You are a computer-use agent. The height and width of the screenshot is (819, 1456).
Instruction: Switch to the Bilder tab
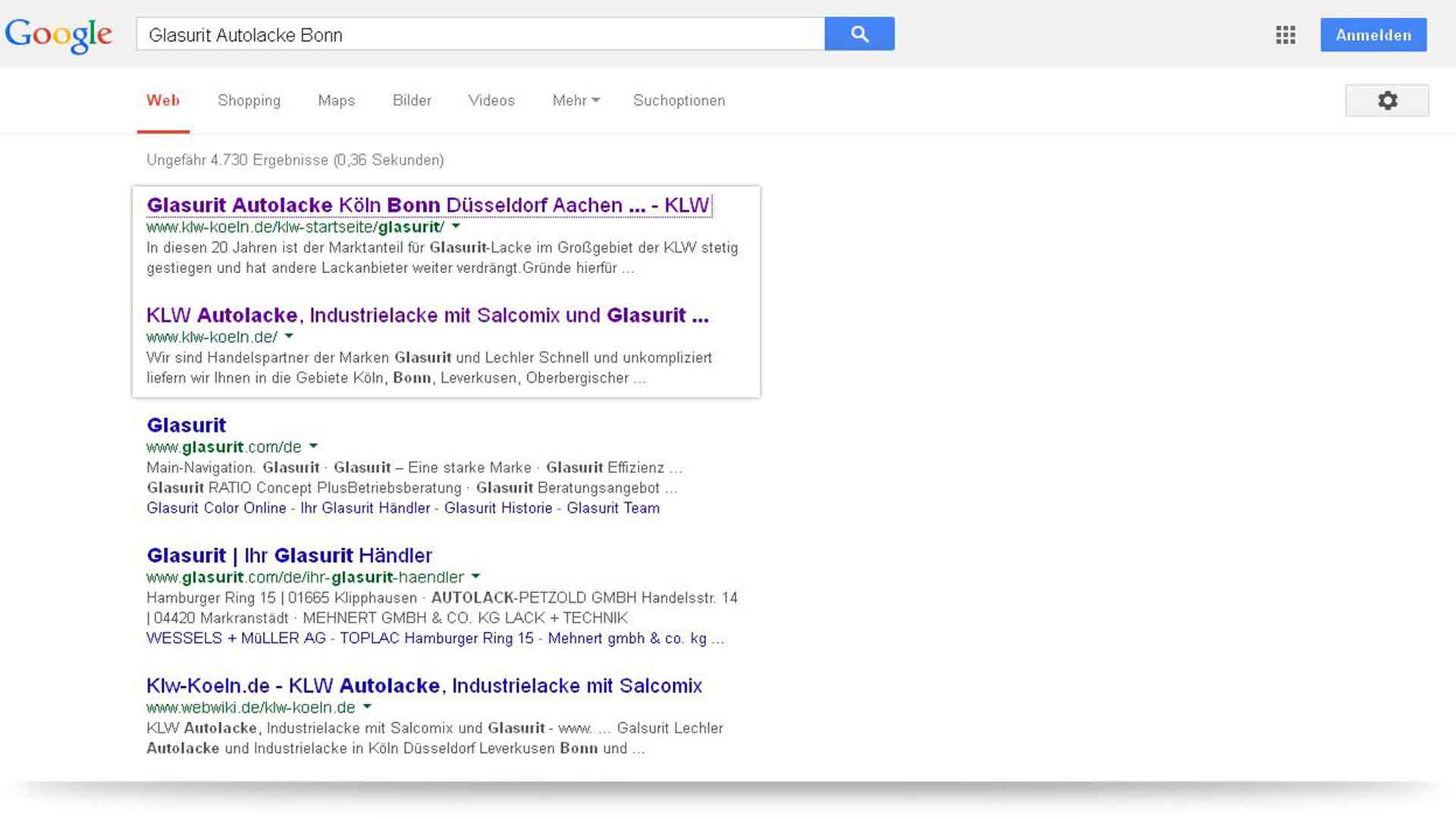412,100
